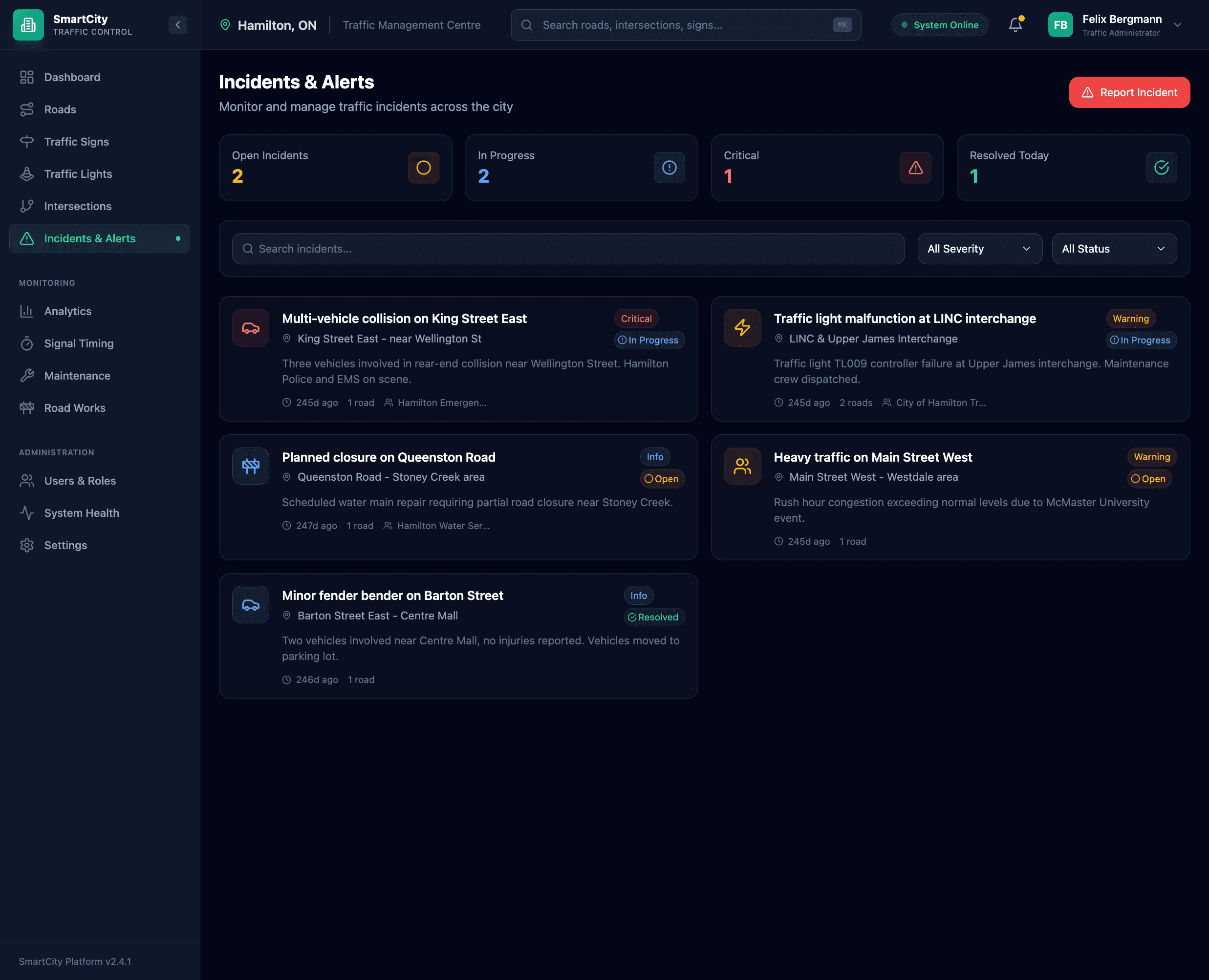
Task: Click the System Online status indicator
Action: click(940, 25)
